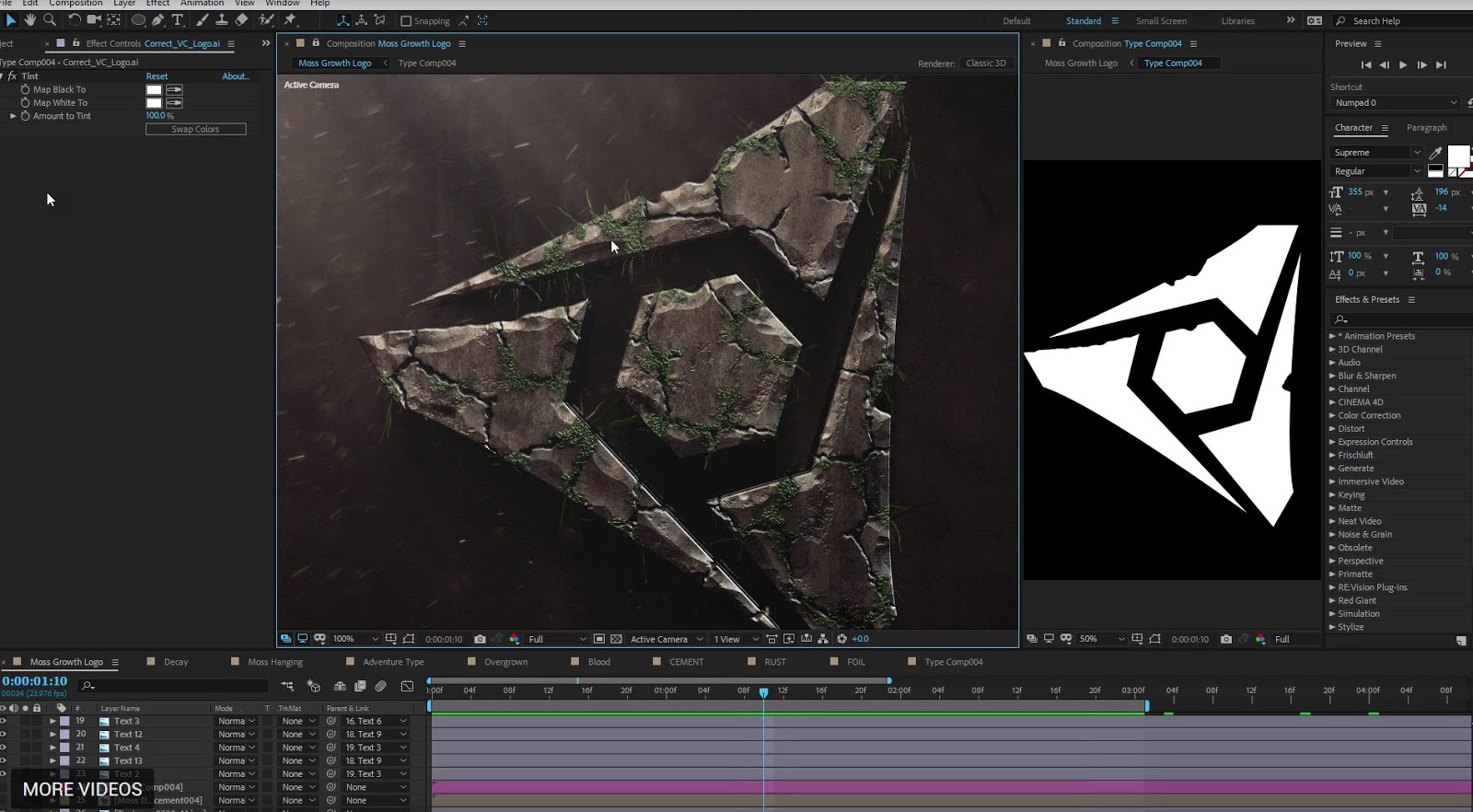Image resolution: width=1473 pixels, height=812 pixels.
Task: Play the preview
Action: click(x=1403, y=64)
